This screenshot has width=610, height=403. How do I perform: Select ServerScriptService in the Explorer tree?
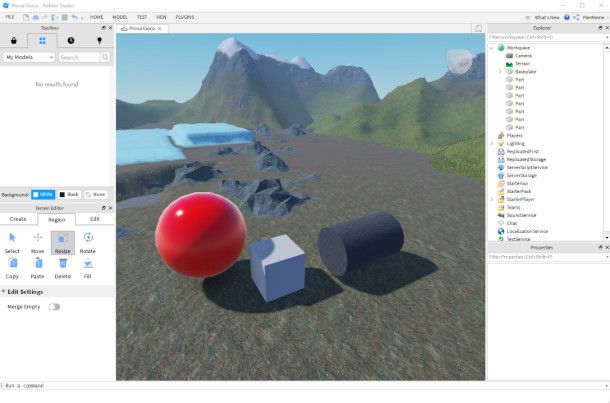(527, 167)
